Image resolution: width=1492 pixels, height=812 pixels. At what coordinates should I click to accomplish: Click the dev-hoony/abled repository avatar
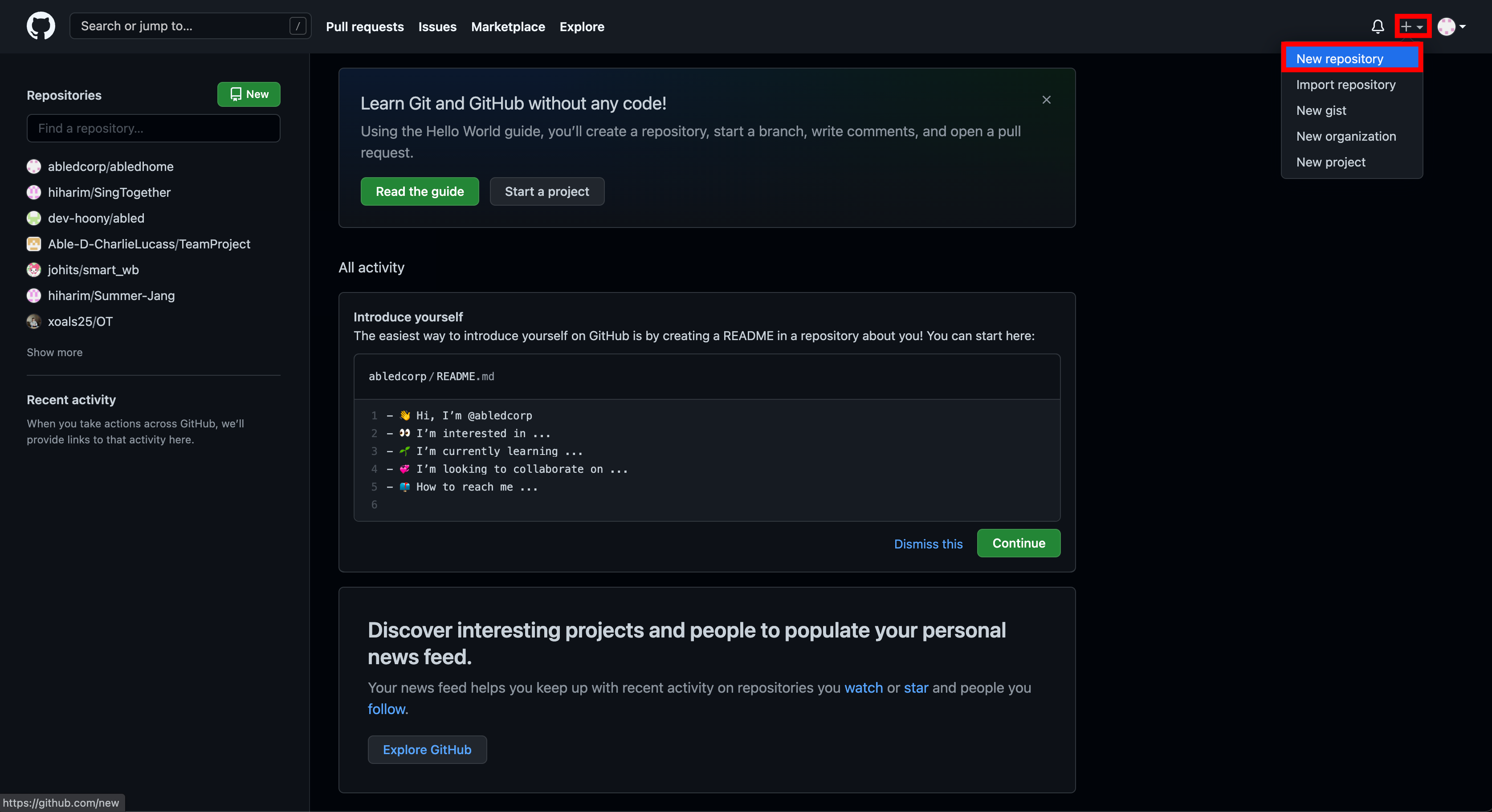[34, 218]
